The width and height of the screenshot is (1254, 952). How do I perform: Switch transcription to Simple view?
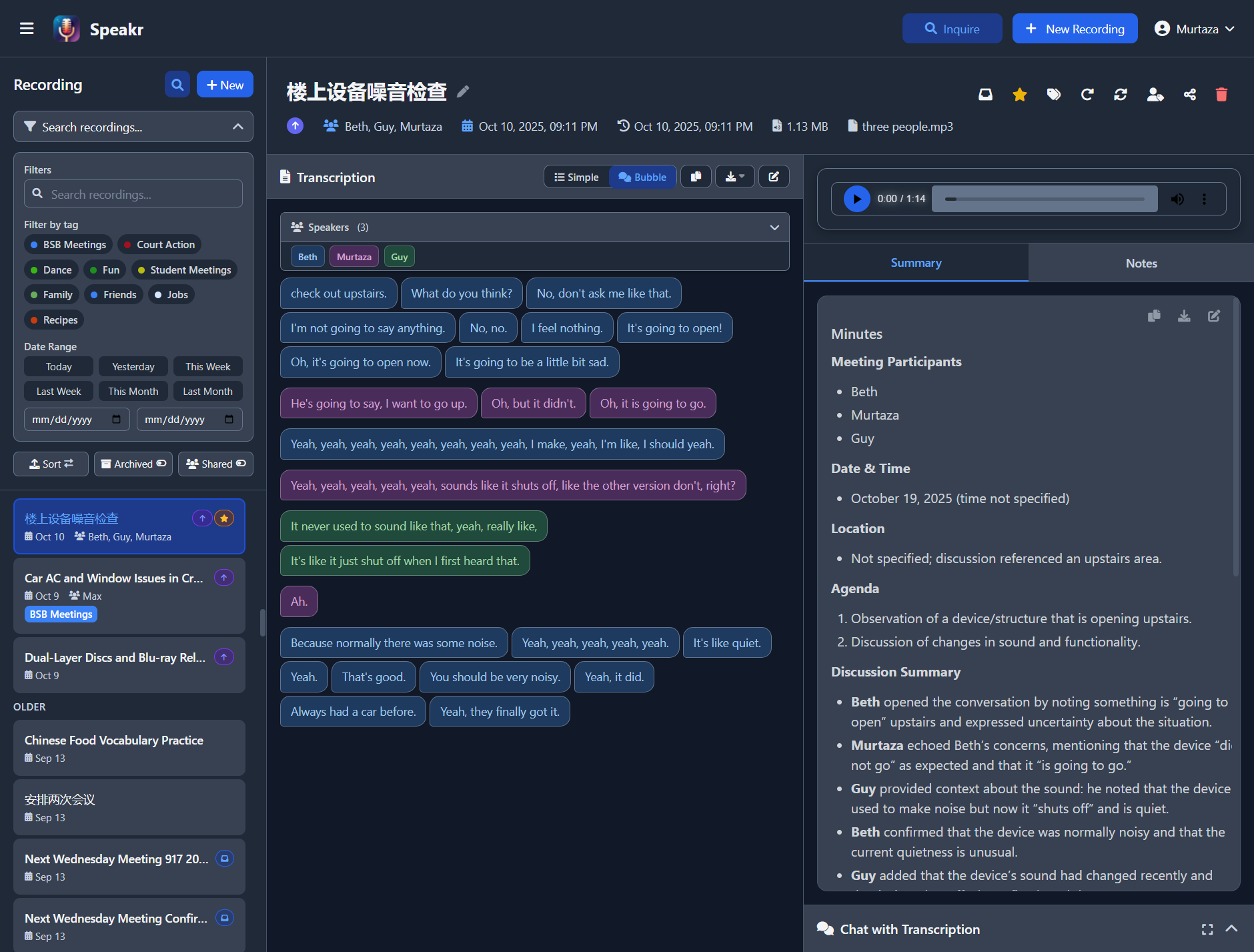(x=576, y=177)
